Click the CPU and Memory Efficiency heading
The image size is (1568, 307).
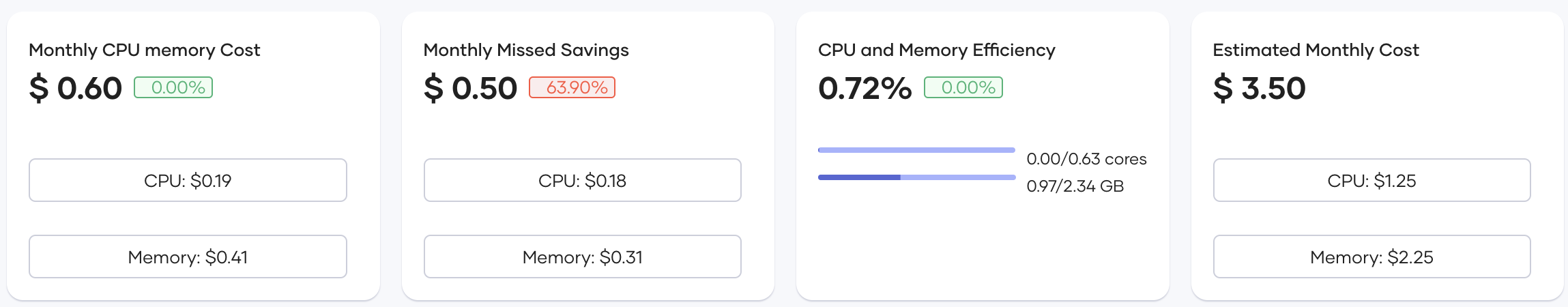tap(936, 50)
